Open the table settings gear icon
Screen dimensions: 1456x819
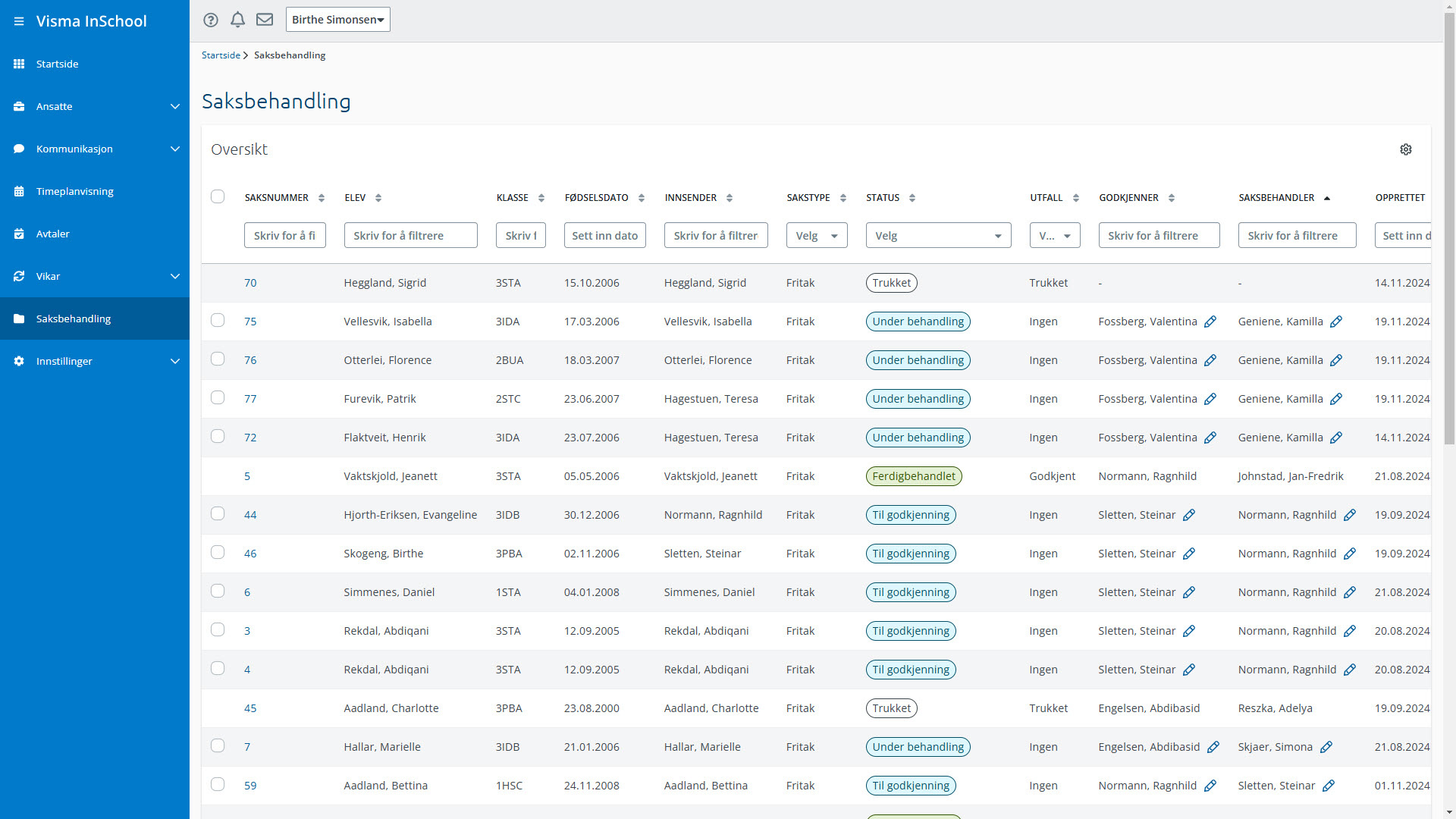[1405, 149]
